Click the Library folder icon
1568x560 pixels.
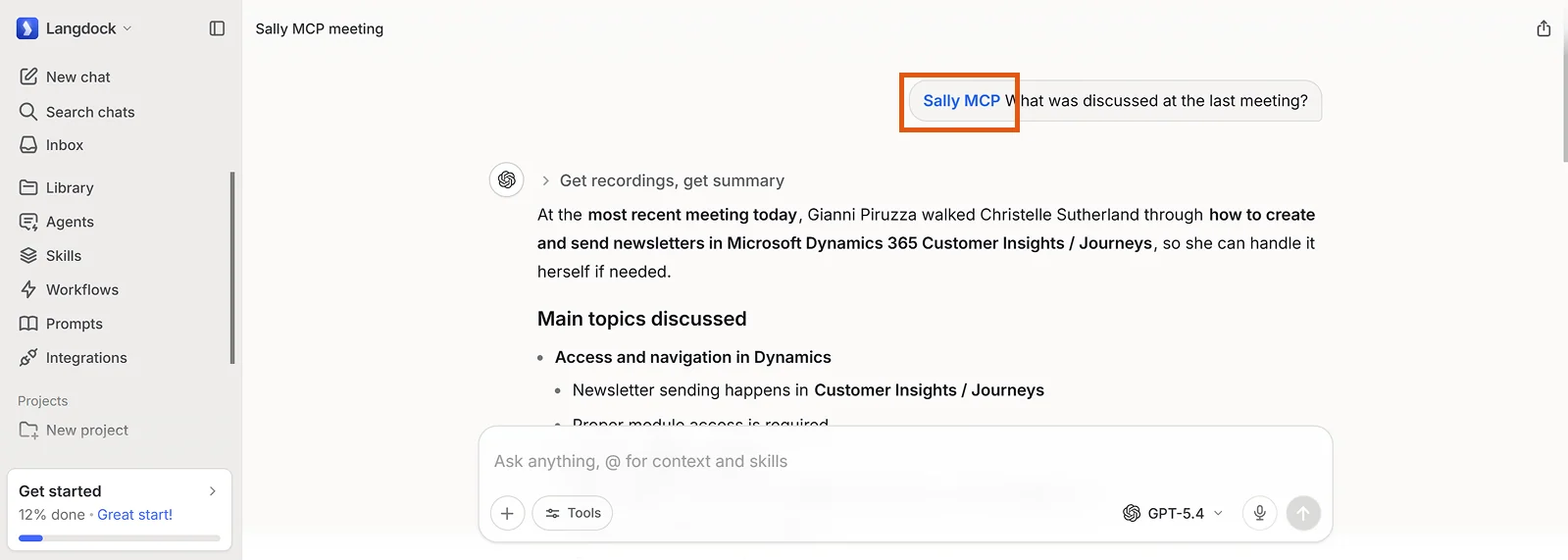(x=28, y=187)
